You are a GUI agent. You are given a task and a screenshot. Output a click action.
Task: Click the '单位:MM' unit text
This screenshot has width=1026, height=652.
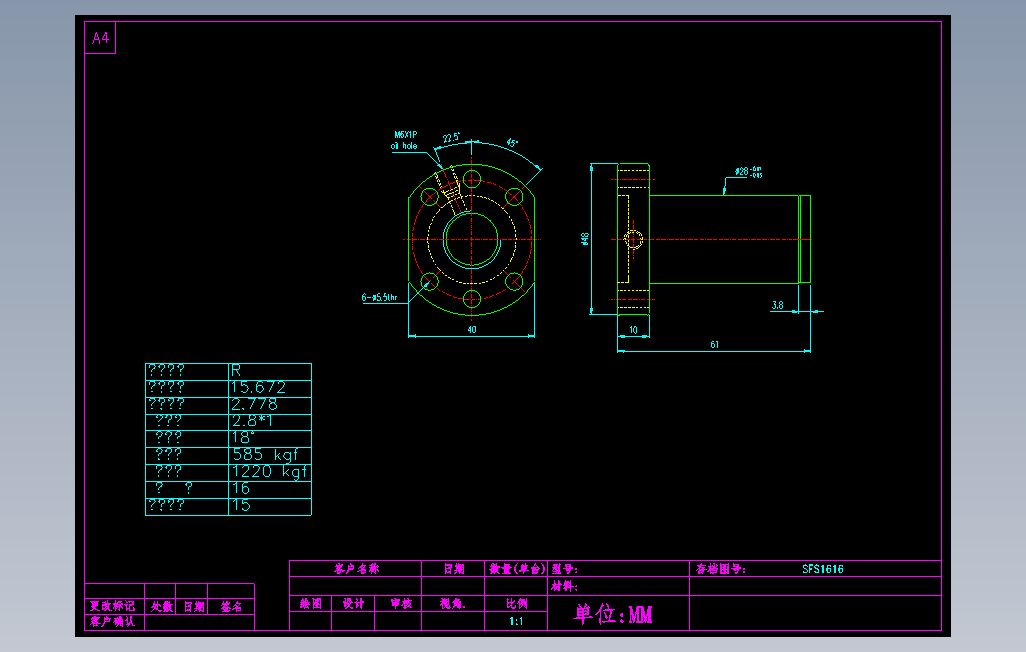(x=613, y=614)
